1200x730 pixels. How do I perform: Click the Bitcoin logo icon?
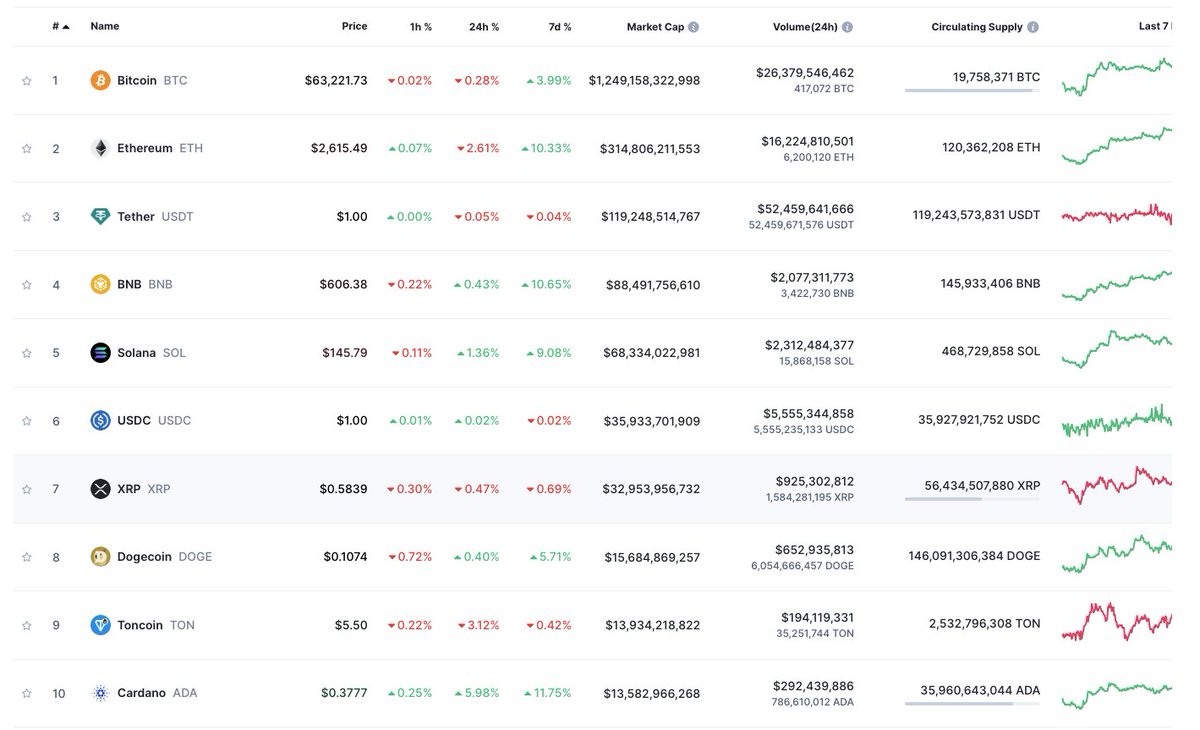tap(100, 80)
